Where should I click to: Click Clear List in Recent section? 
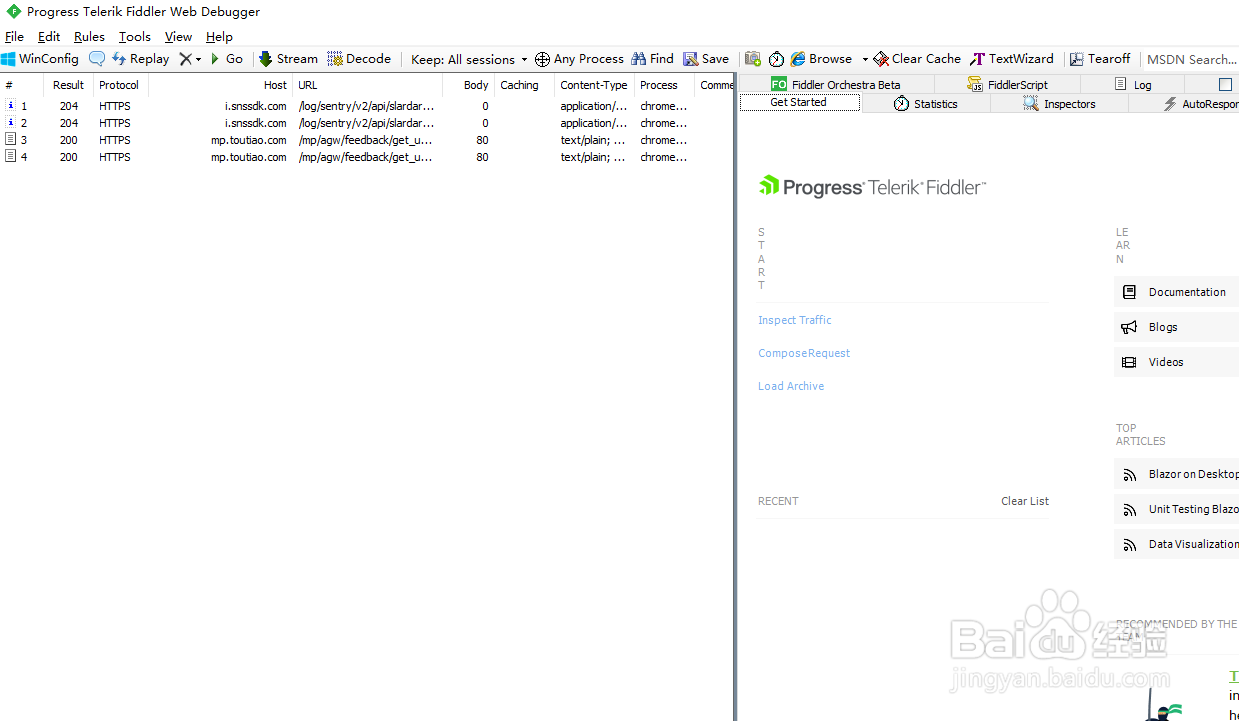pos(1025,501)
